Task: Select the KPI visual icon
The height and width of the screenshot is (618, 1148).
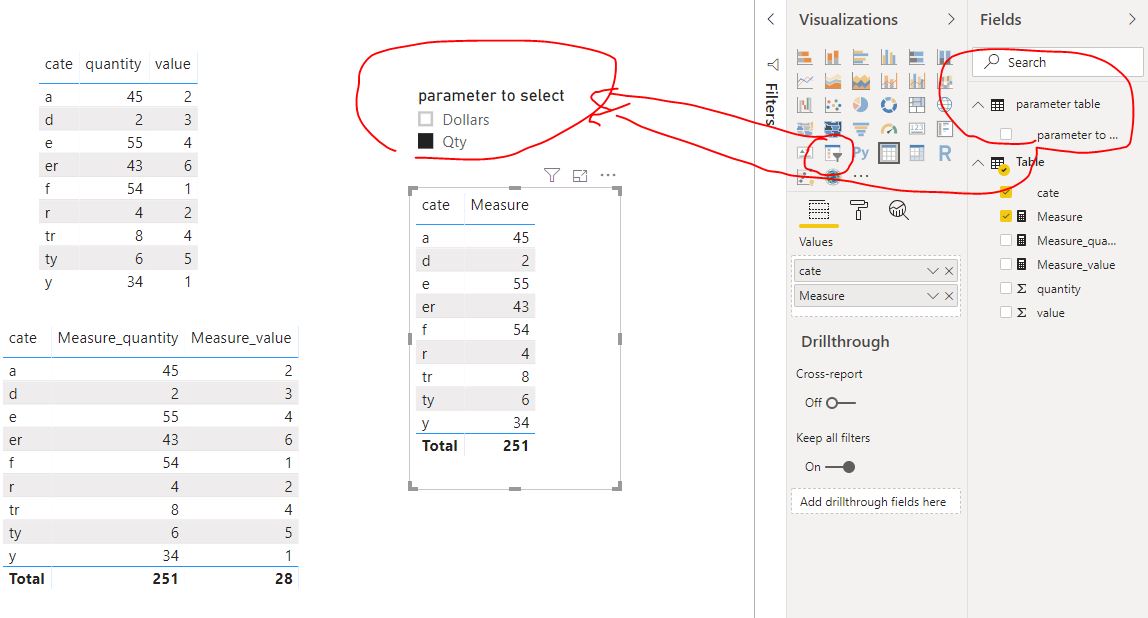Action: pos(805,153)
